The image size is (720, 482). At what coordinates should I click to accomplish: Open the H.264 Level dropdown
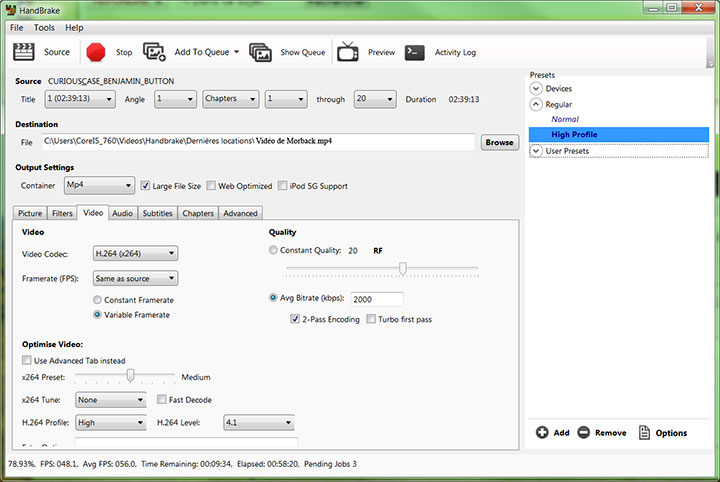pyautogui.click(x=259, y=422)
